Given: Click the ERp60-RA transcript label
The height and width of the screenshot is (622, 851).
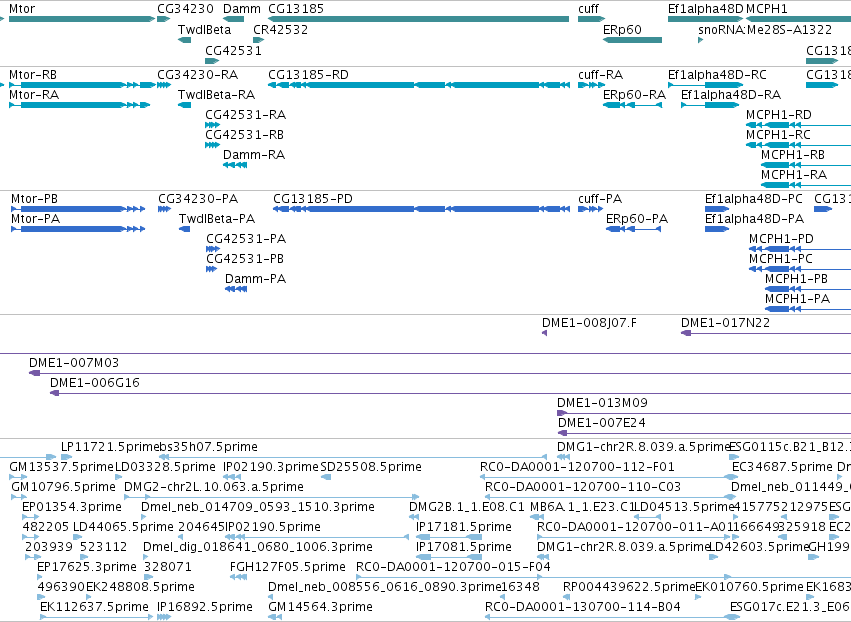Looking at the screenshot, I should (x=634, y=95).
